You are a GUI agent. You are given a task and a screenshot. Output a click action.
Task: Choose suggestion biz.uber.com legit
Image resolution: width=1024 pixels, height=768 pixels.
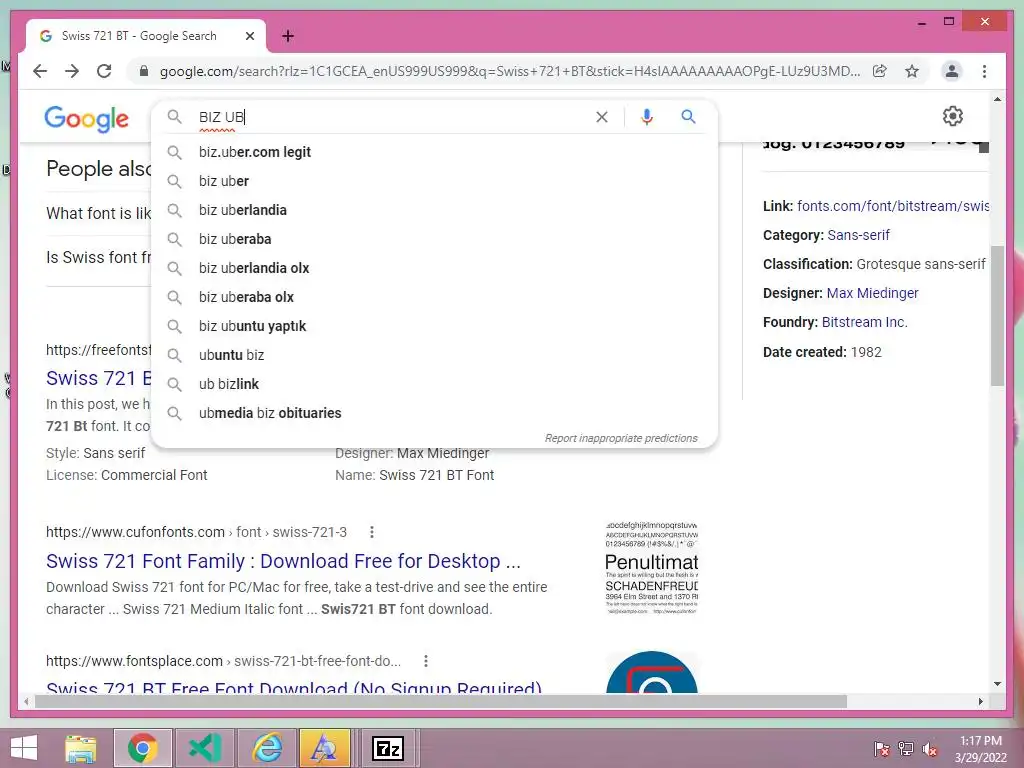click(434, 152)
